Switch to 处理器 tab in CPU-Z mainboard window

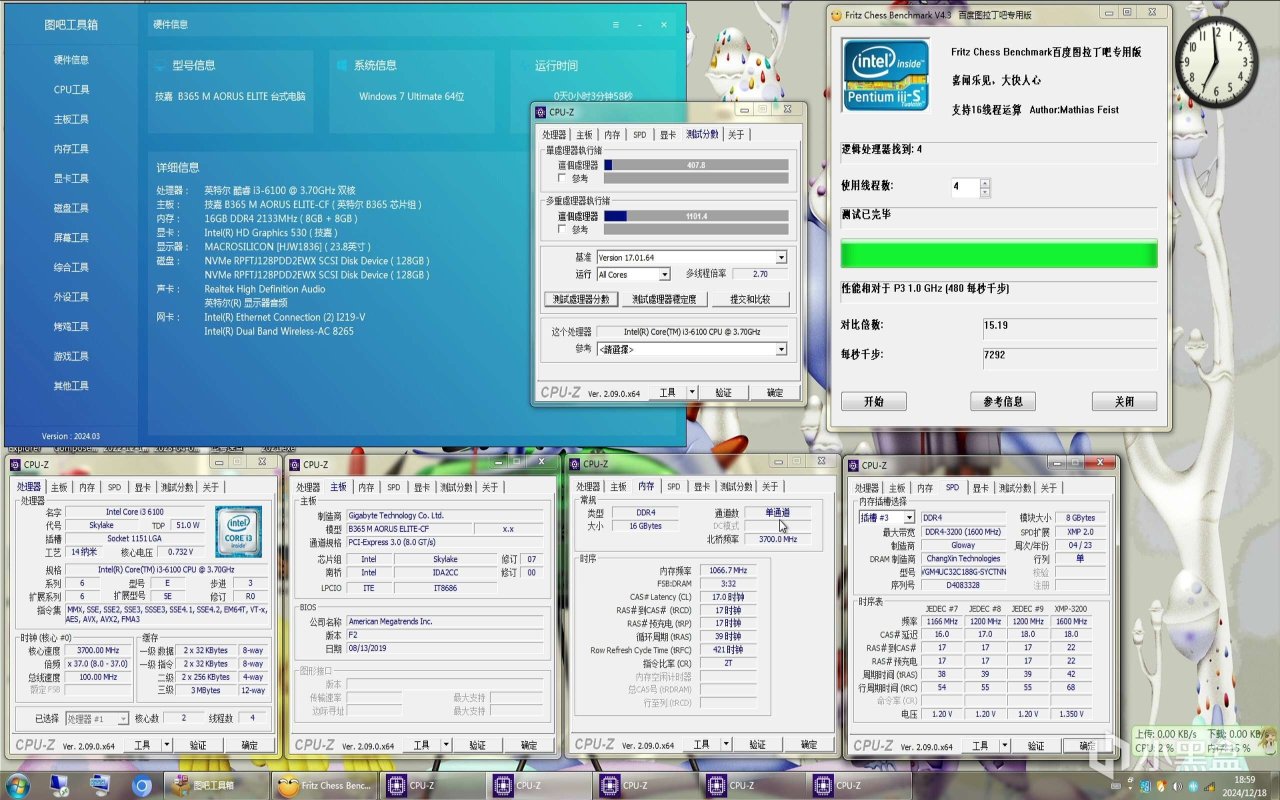(308, 487)
